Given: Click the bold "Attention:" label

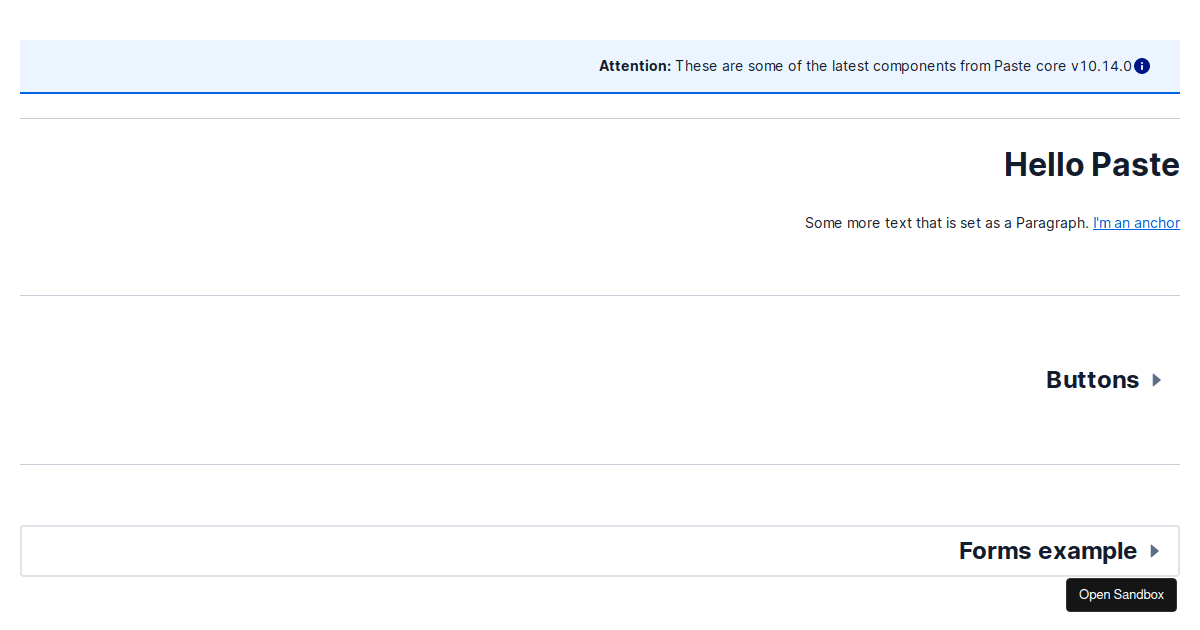Looking at the screenshot, I should coord(635,66).
